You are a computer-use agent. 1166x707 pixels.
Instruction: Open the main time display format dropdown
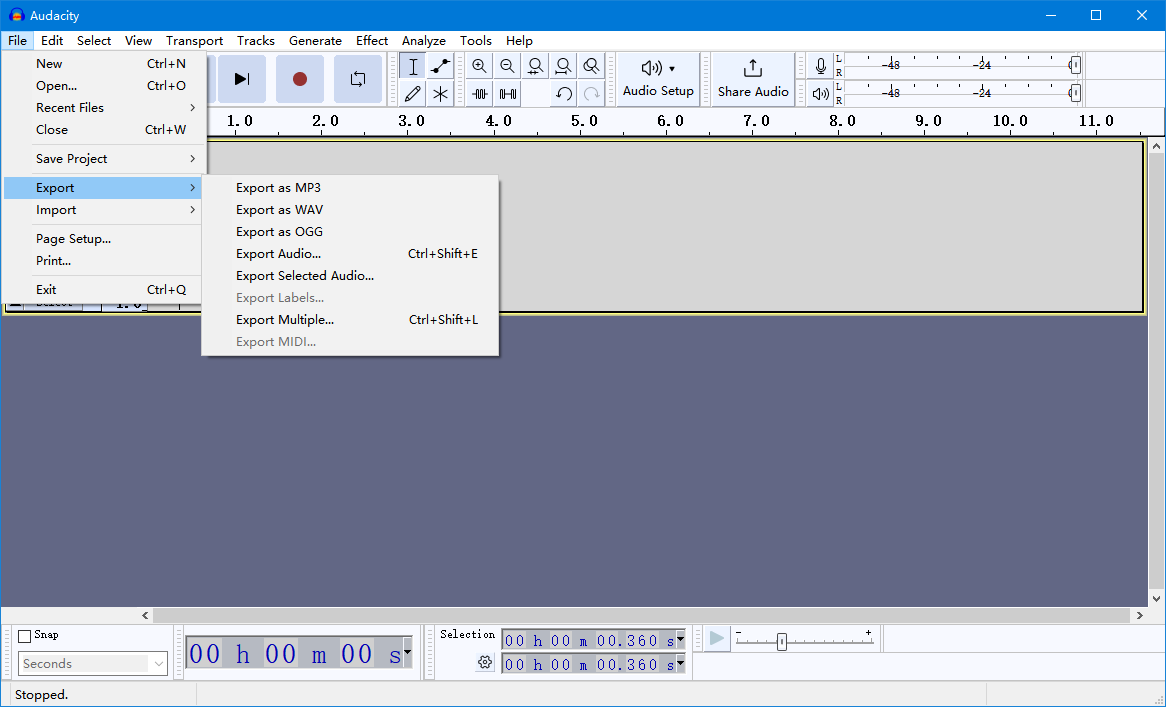(407, 653)
